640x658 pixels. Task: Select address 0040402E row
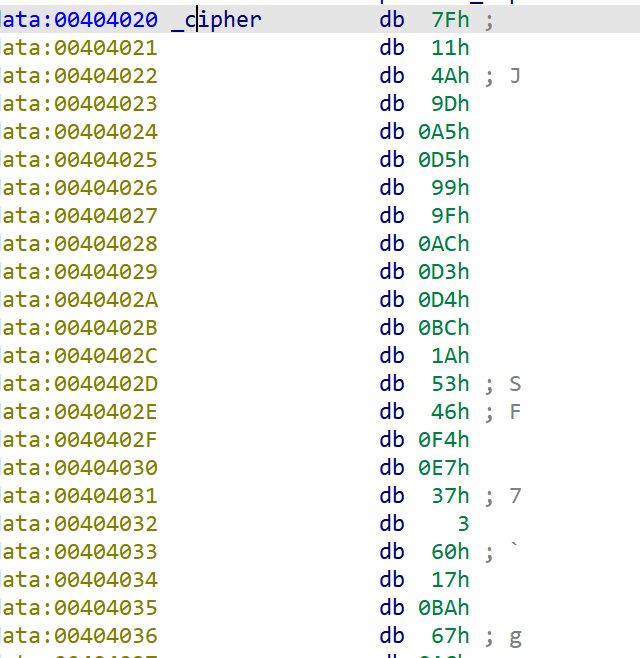click(80, 412)
